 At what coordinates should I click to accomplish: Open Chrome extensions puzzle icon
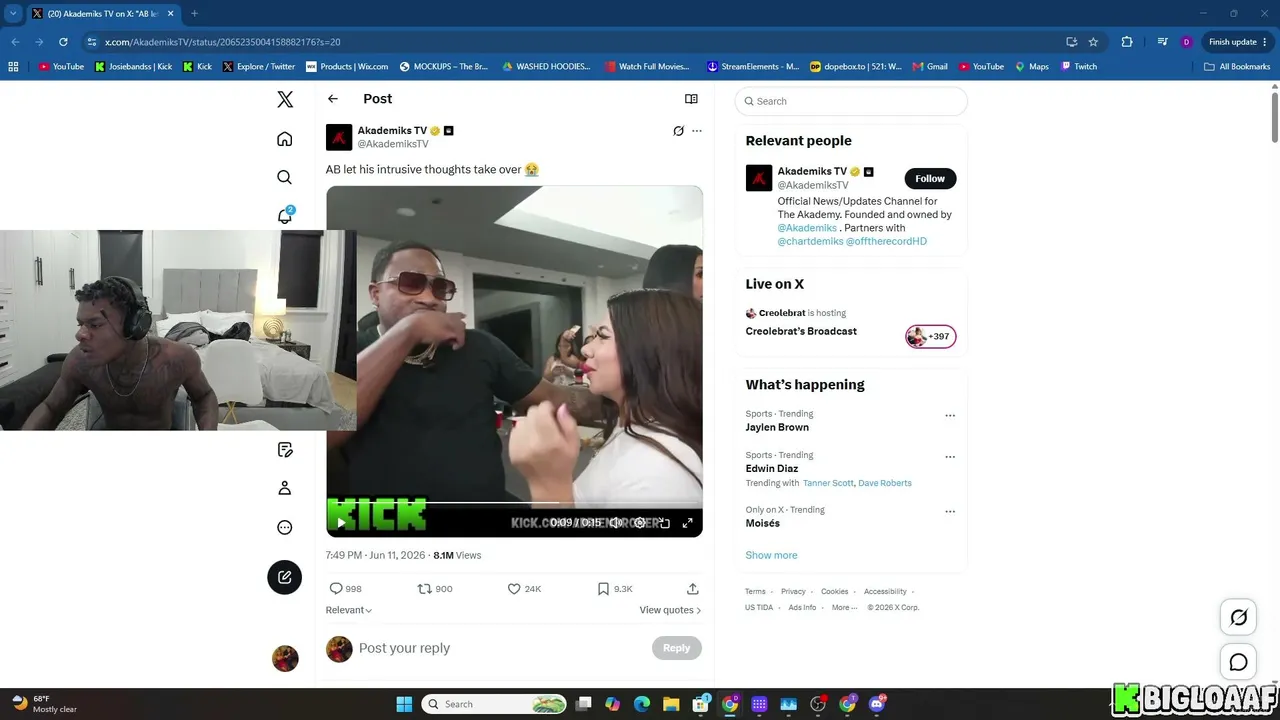(1127, 42)
